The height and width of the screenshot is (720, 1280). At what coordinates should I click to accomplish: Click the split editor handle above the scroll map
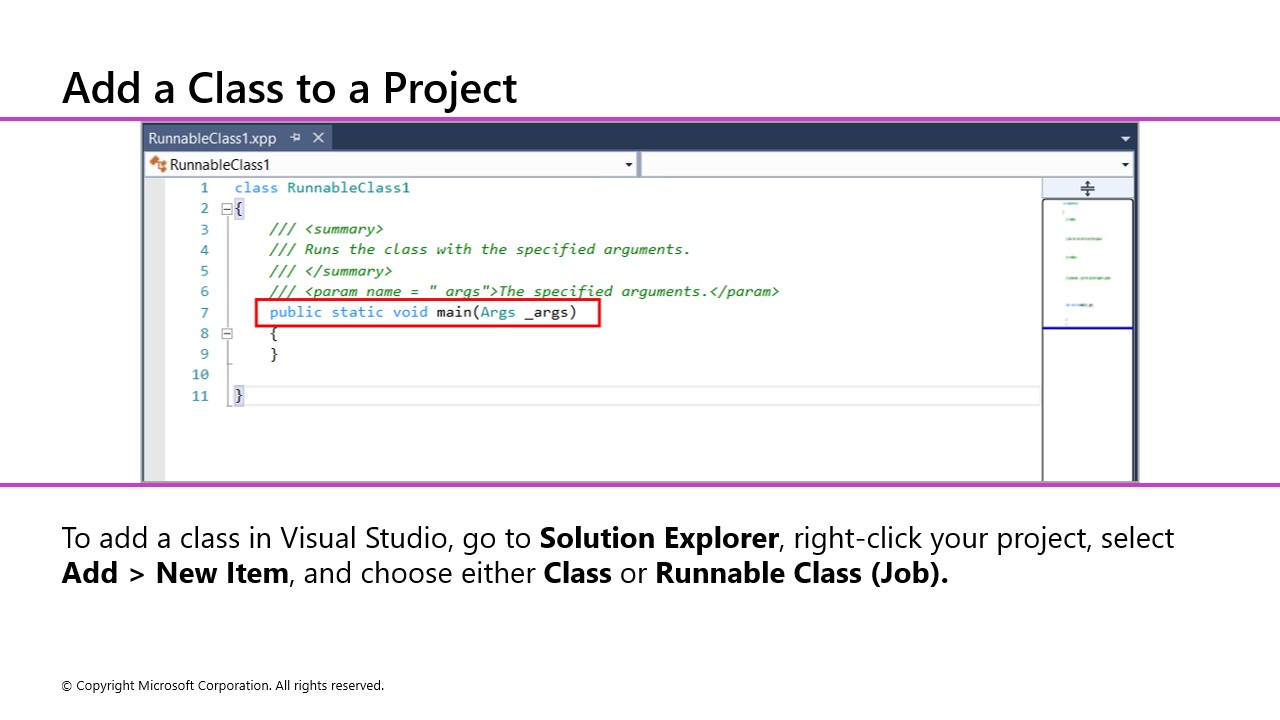coord(1087,187)
